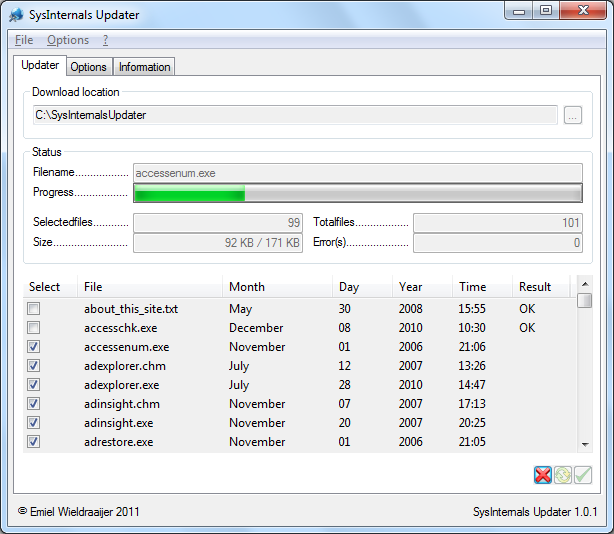The width and height of the screenshot is (614, 534).
Task: Click the green download progress bar
Action: tap(358, 193)
